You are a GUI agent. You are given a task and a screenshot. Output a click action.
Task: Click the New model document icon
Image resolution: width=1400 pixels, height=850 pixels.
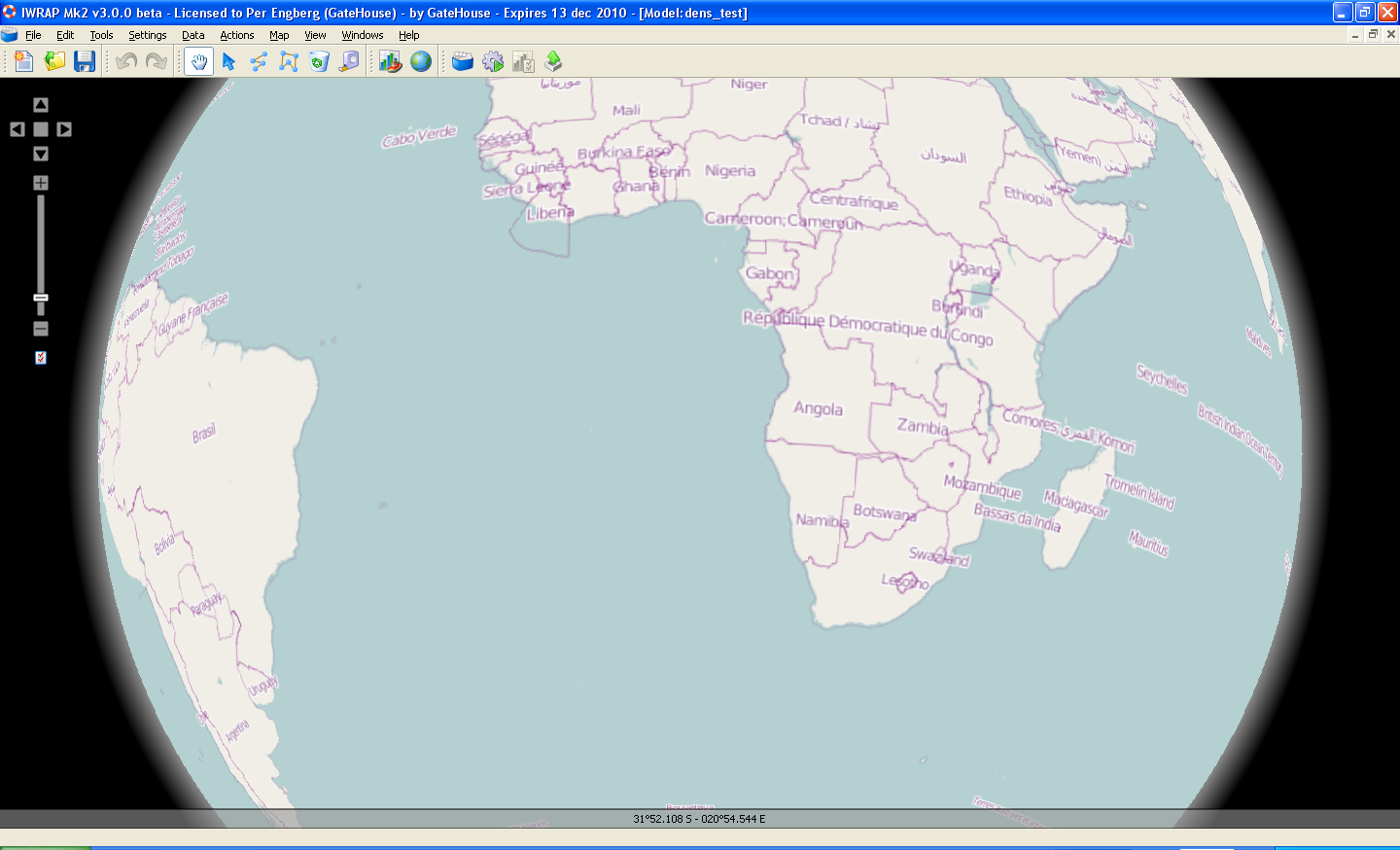[x=23, y=61]
